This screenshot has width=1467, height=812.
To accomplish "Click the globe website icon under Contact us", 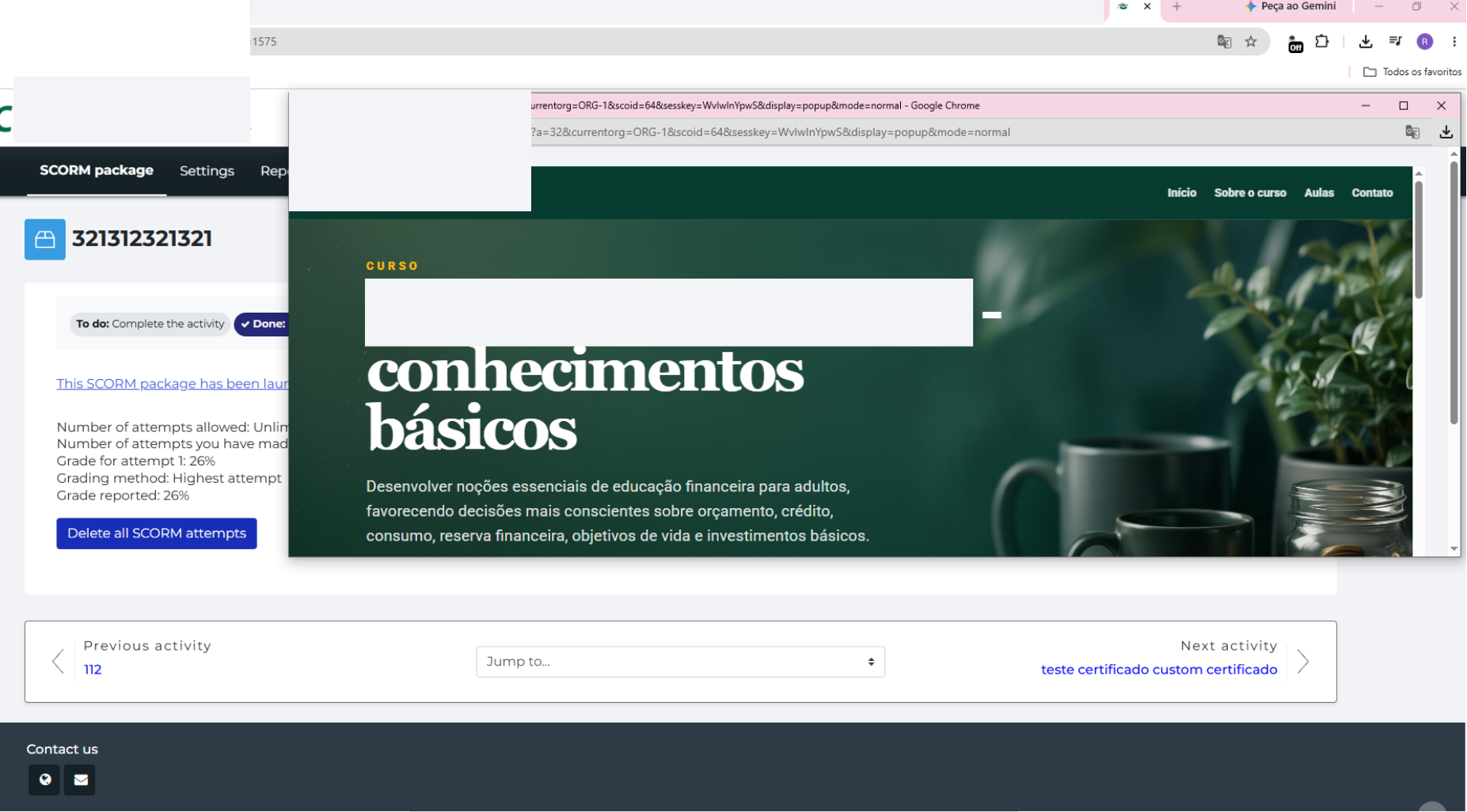I will pos(44,780).
